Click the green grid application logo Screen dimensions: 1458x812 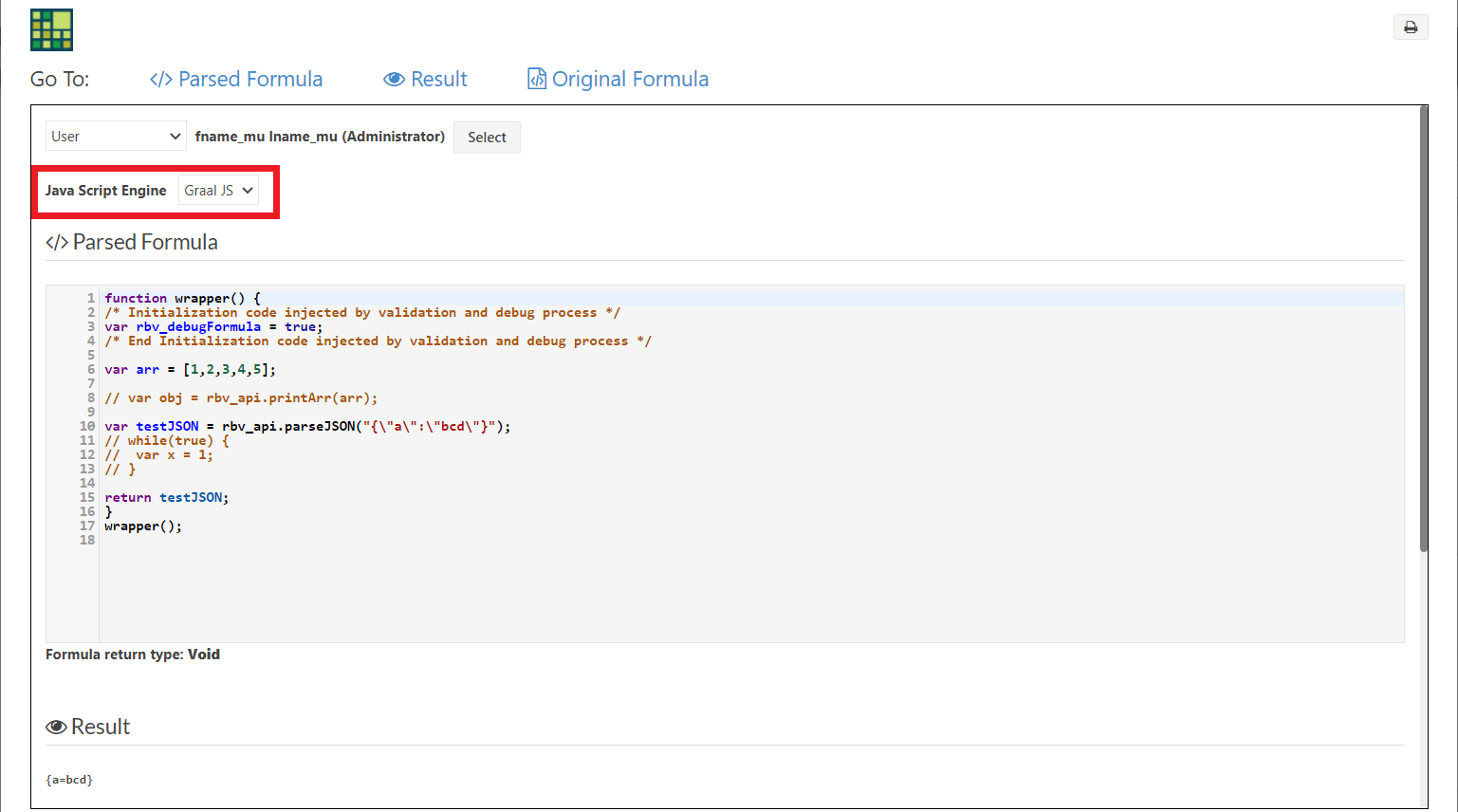point(51,29)
